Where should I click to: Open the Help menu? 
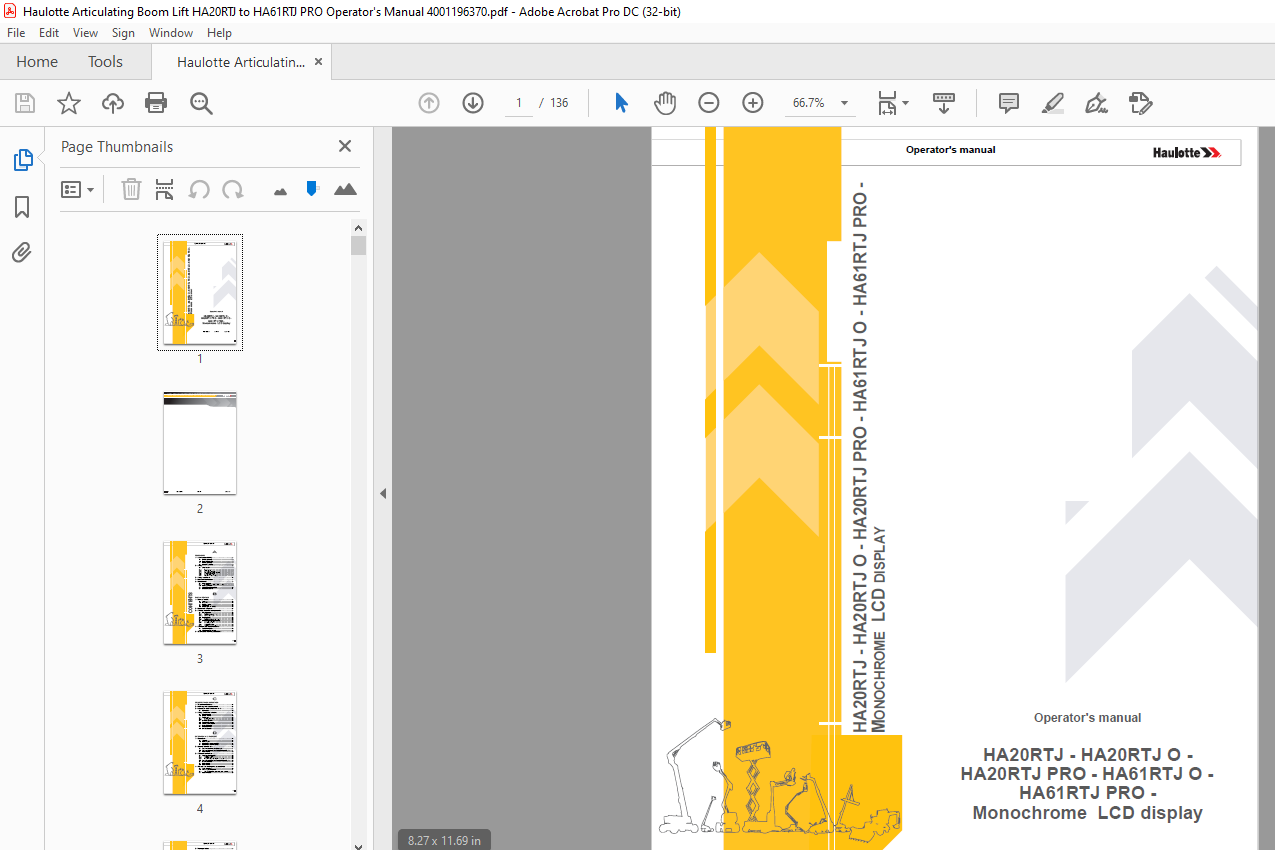coord(219,33)
